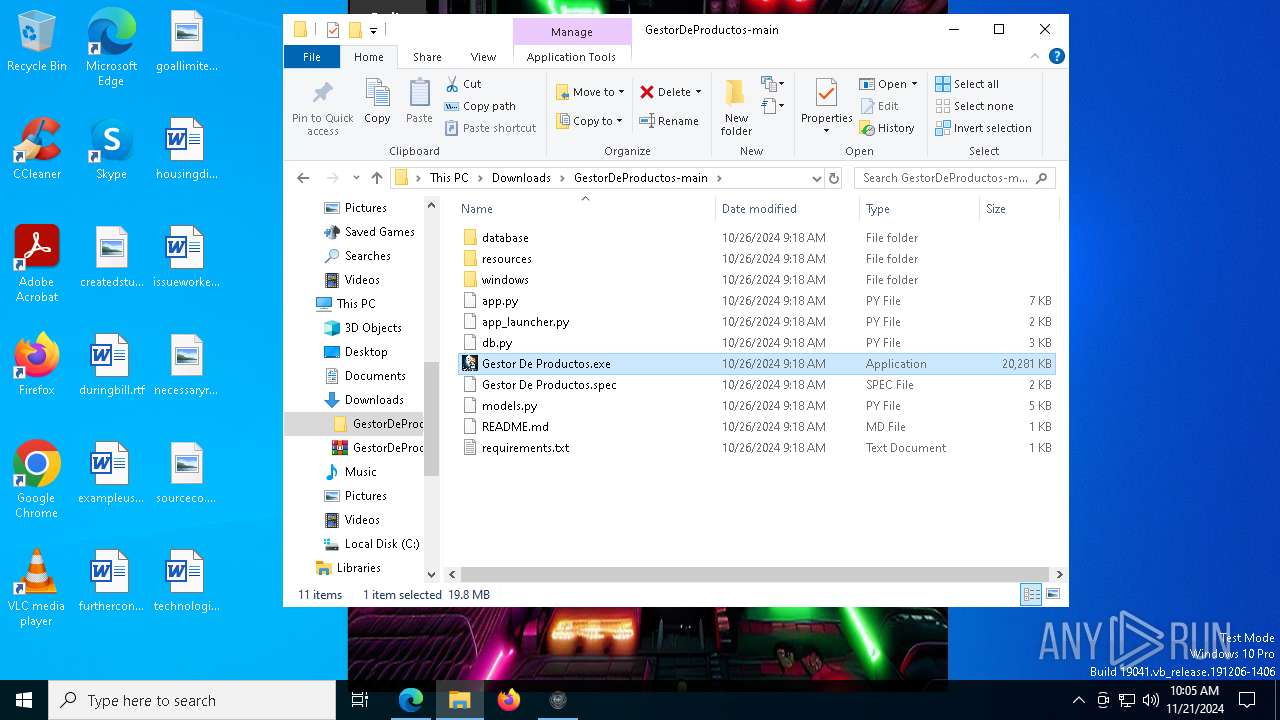The image size is (1280, 720).
Task: Click the Copy ribbon icon
Action: (377, 101)
